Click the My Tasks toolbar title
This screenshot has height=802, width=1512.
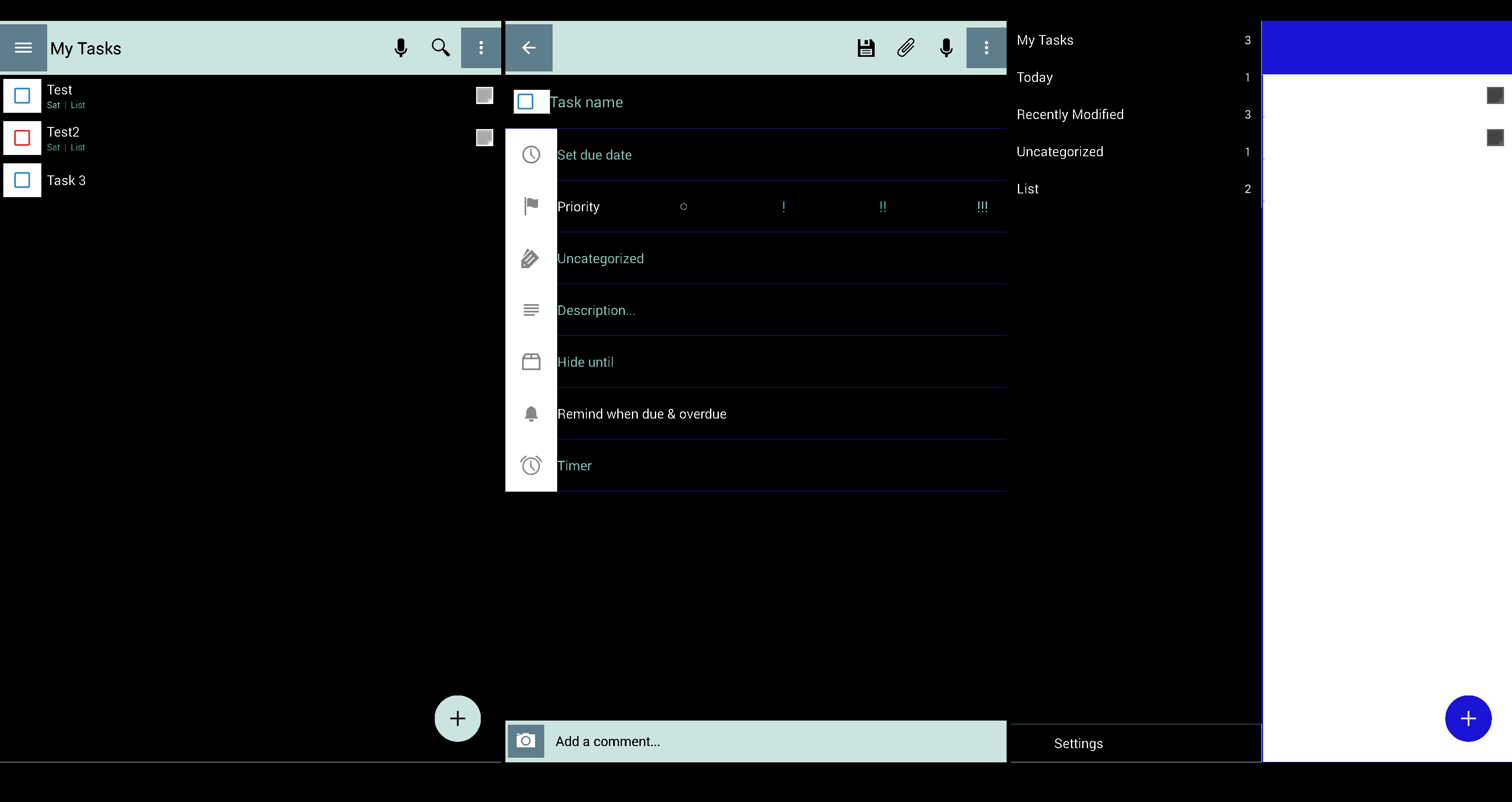tap(86, 48)
